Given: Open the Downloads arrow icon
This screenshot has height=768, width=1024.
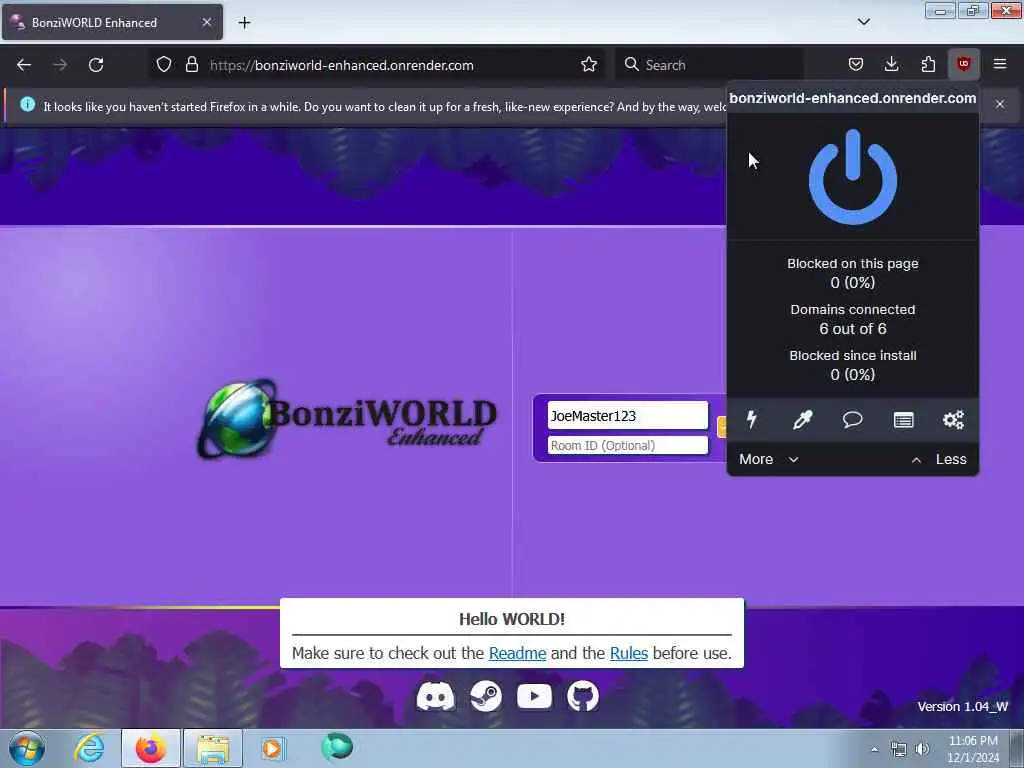Looking at the screenshot, I should [x=891, y=64].
